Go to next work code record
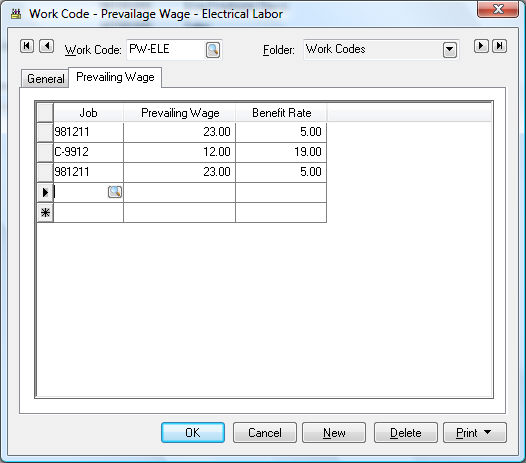Viewport: 526px width, 463px height. click(481, 46)
